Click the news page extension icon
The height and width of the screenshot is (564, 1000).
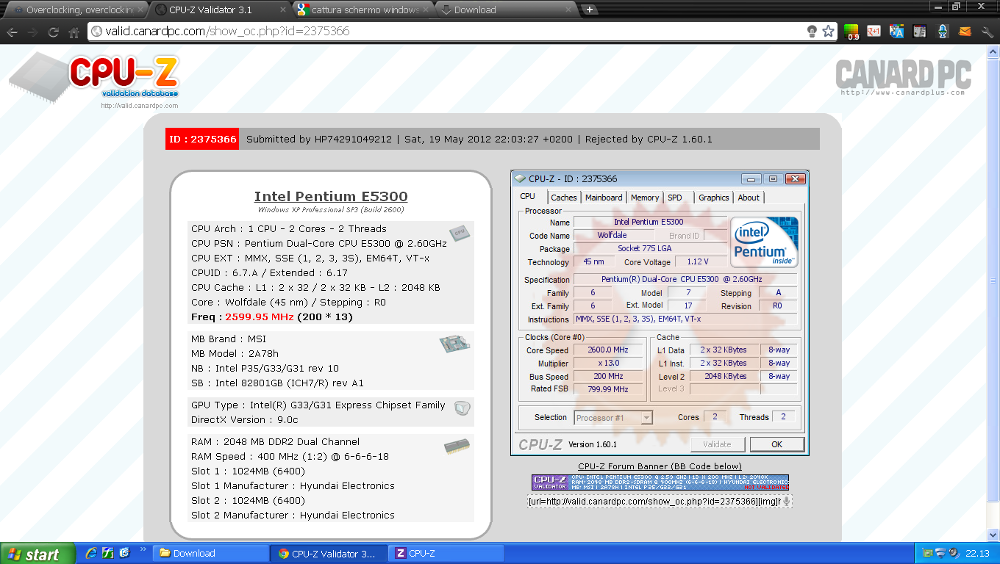920,31
